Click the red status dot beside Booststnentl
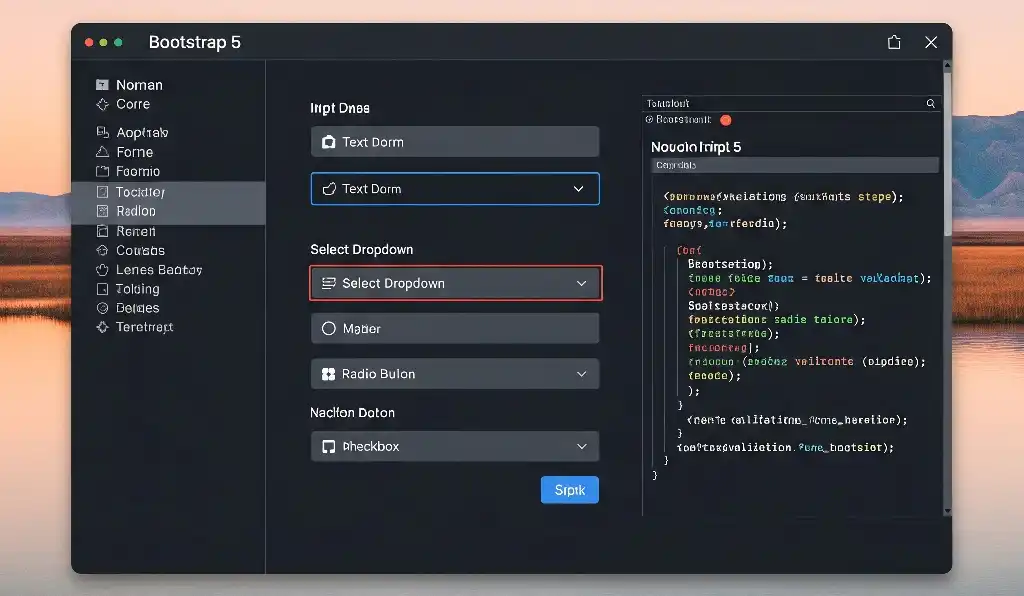The image size is (1024, 596). (x=726, y=120)
